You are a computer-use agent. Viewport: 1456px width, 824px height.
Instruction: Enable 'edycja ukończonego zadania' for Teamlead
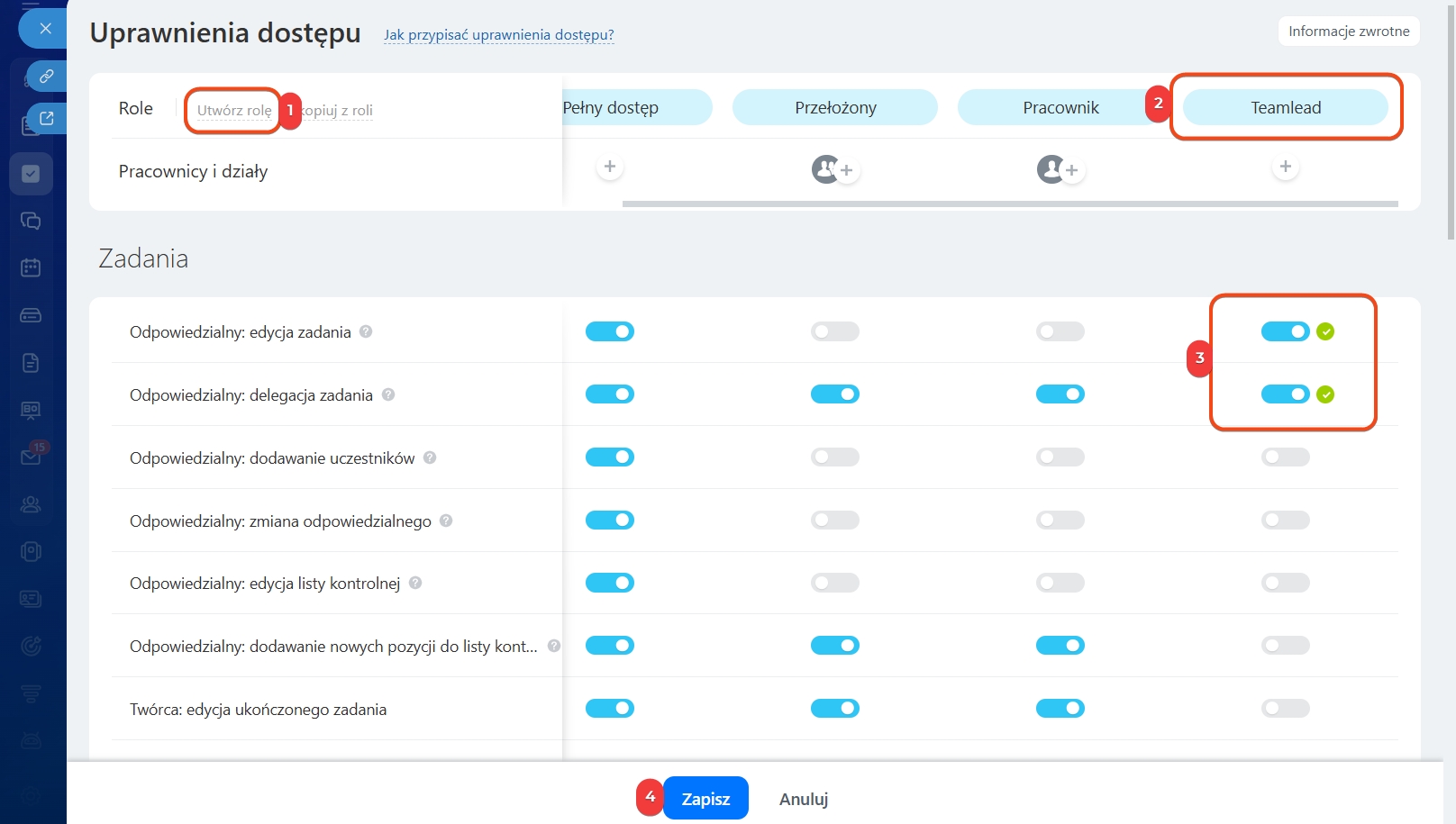(x=1286, y=709)
